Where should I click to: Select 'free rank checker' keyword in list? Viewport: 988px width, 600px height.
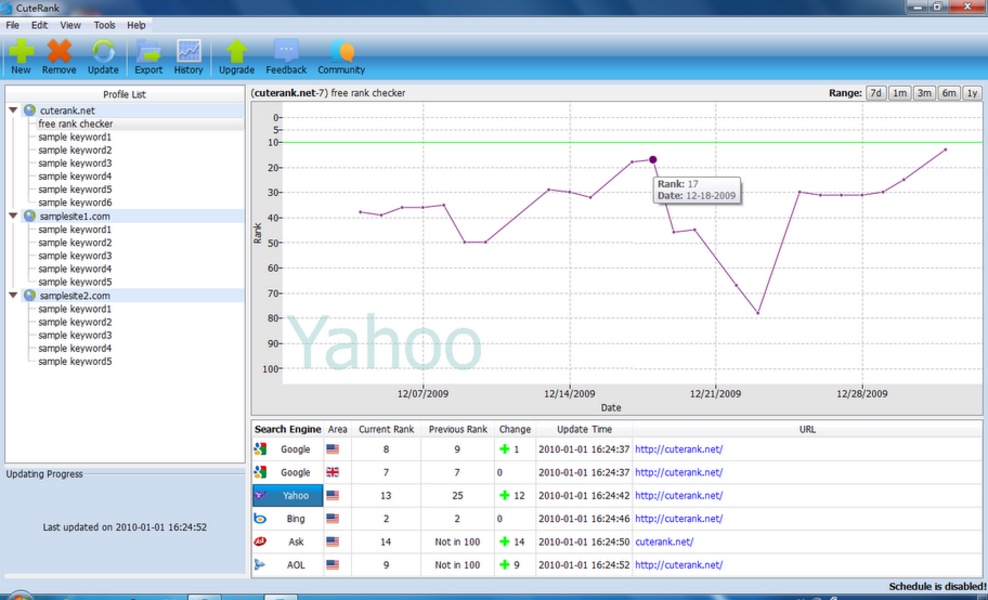76,124
